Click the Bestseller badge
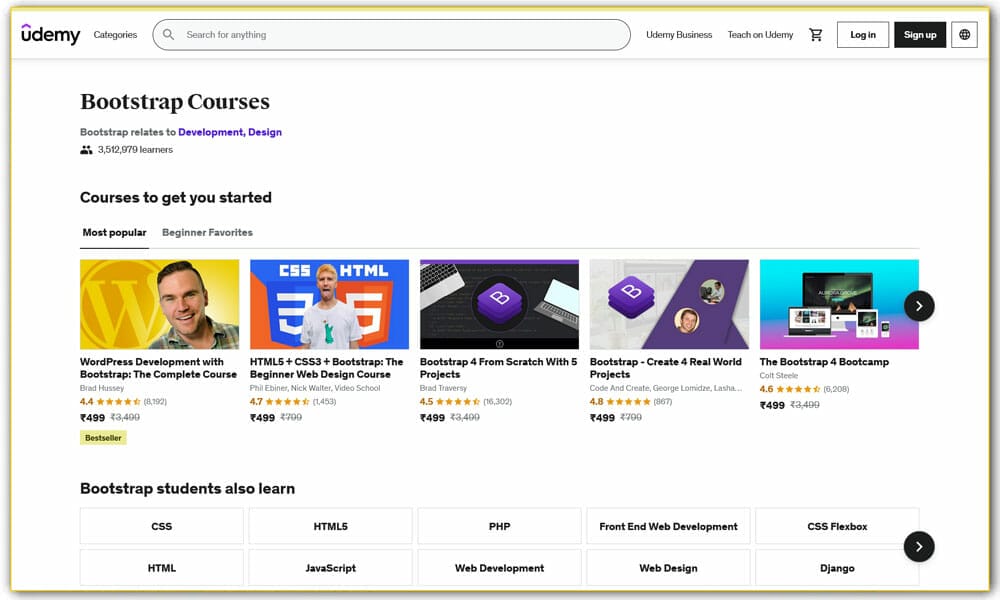 tap(102, 437)
